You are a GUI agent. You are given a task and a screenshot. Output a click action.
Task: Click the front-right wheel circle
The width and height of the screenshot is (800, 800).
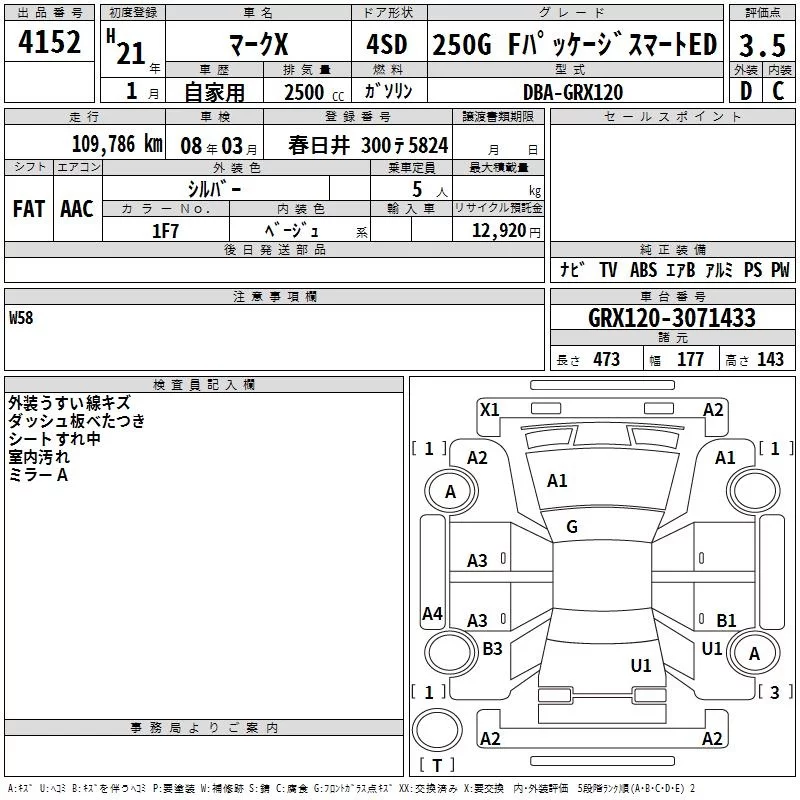(754, 491)
